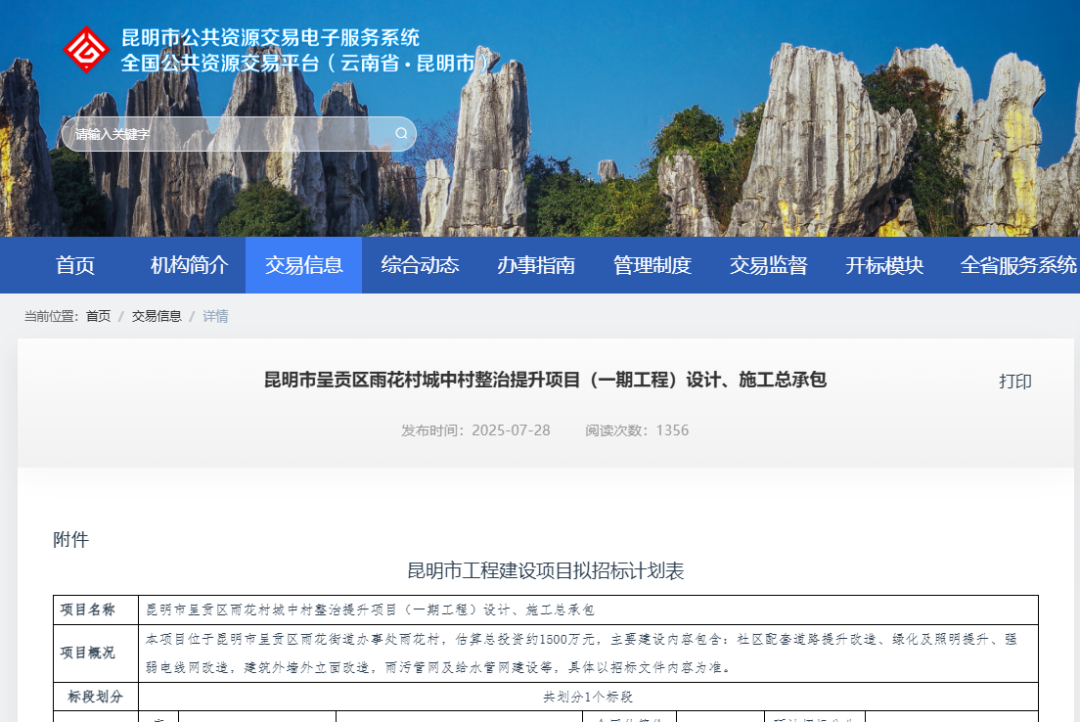Open the 首页 navigation menu item
The height and width of the screenshot is (722, 1080).
(x=75, y=265)
